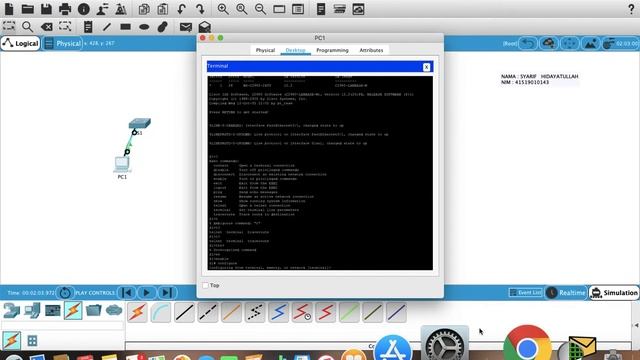Open Desktop tab in PC1 window
Screen dimensions: 640x360
coord(296,50)
